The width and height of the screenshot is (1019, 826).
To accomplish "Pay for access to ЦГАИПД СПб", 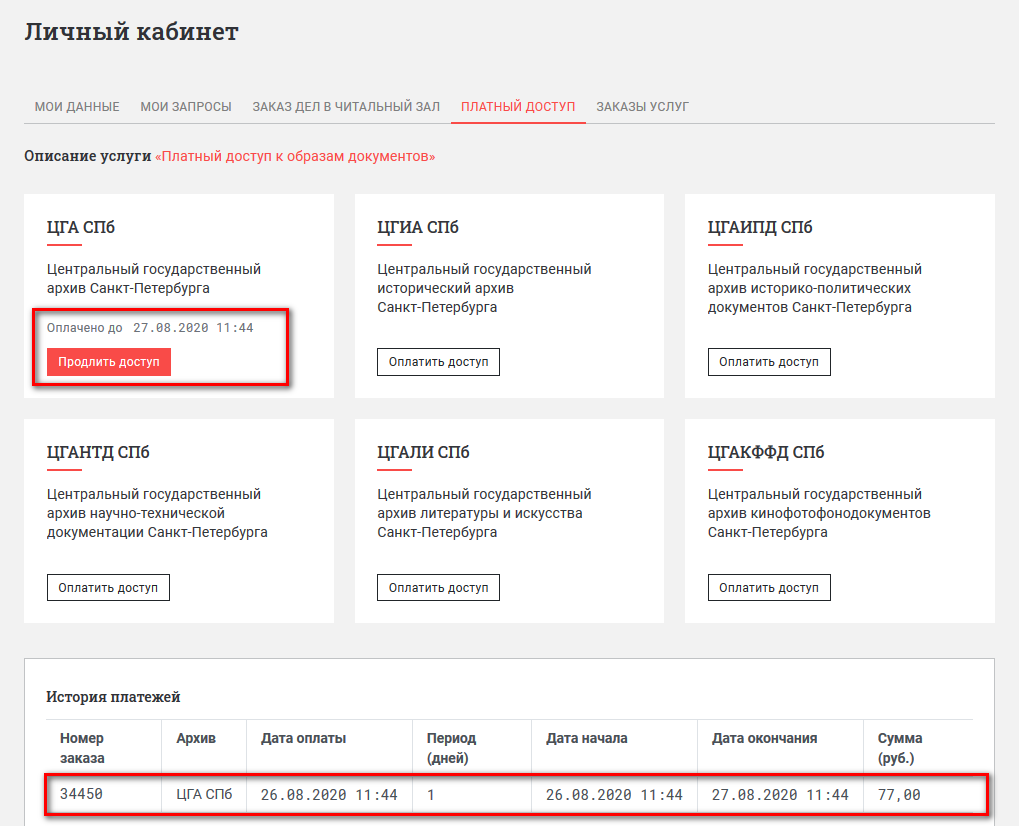I will coord(769,362).
